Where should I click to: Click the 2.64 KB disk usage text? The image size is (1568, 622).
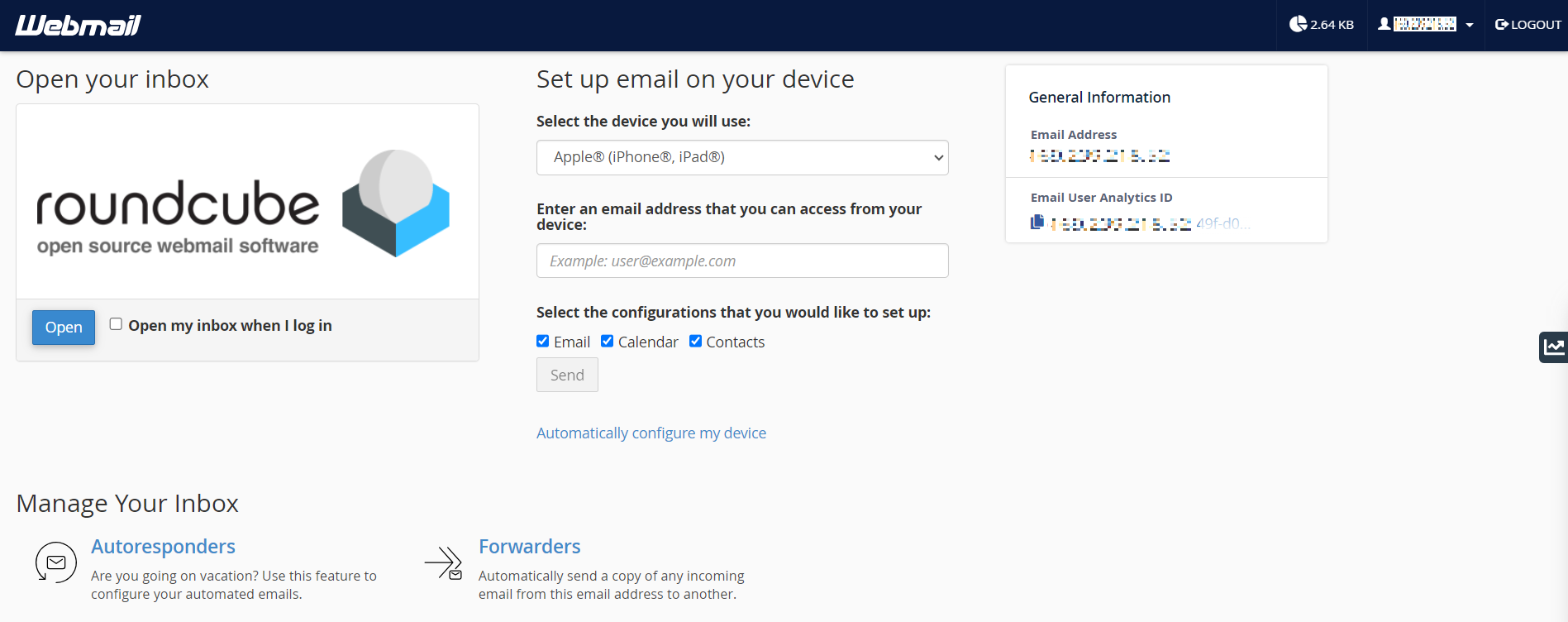[1332, 25]
